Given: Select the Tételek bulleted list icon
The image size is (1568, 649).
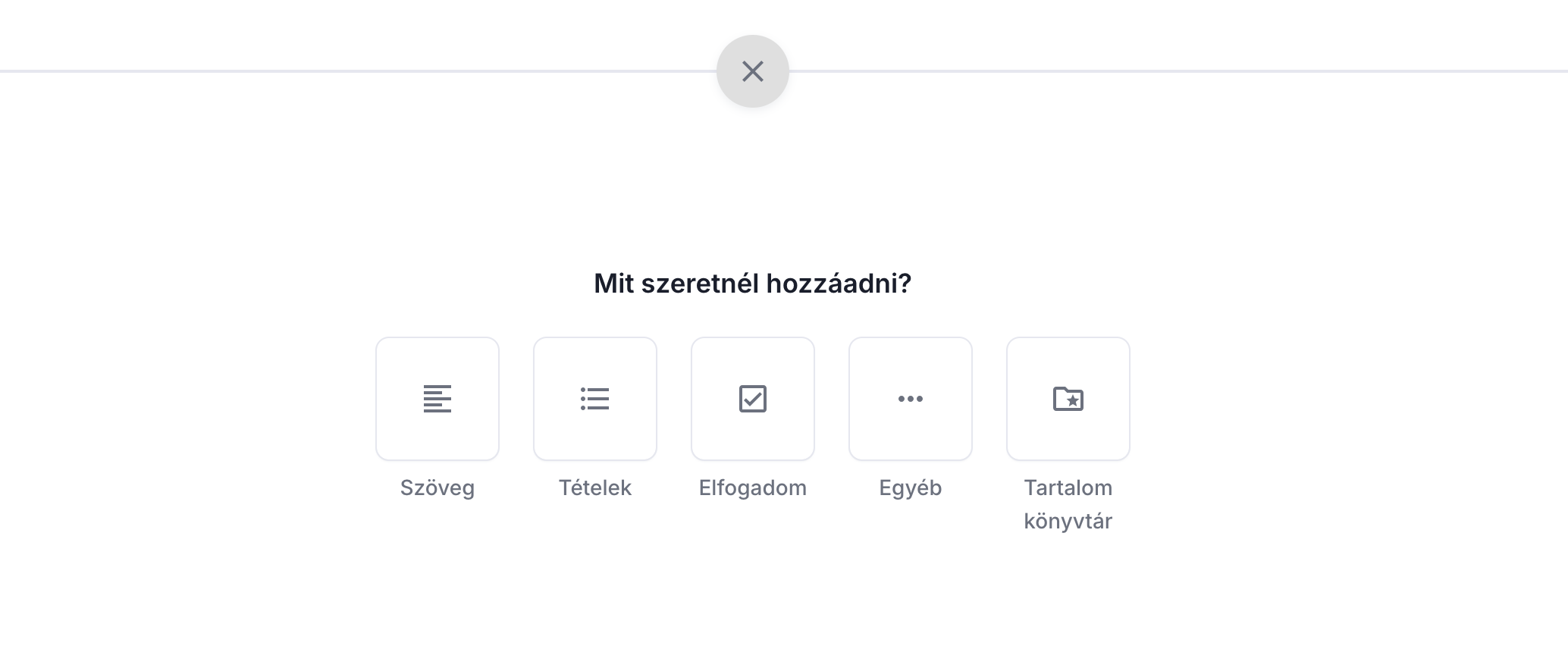Looking at the screenshot, I should [595, 399].
